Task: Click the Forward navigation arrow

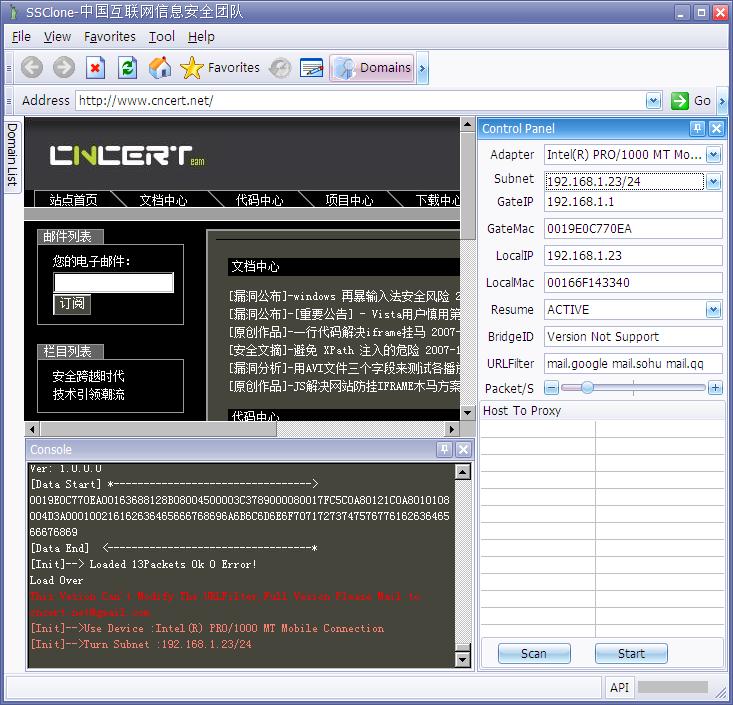Action: tap(64, 68)
